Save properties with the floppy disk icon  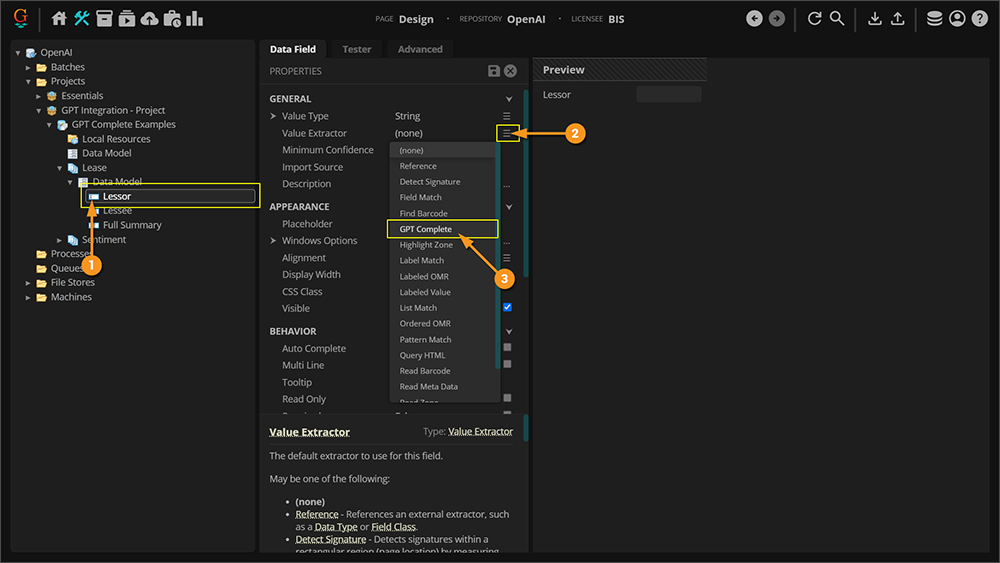coord(494,71)
